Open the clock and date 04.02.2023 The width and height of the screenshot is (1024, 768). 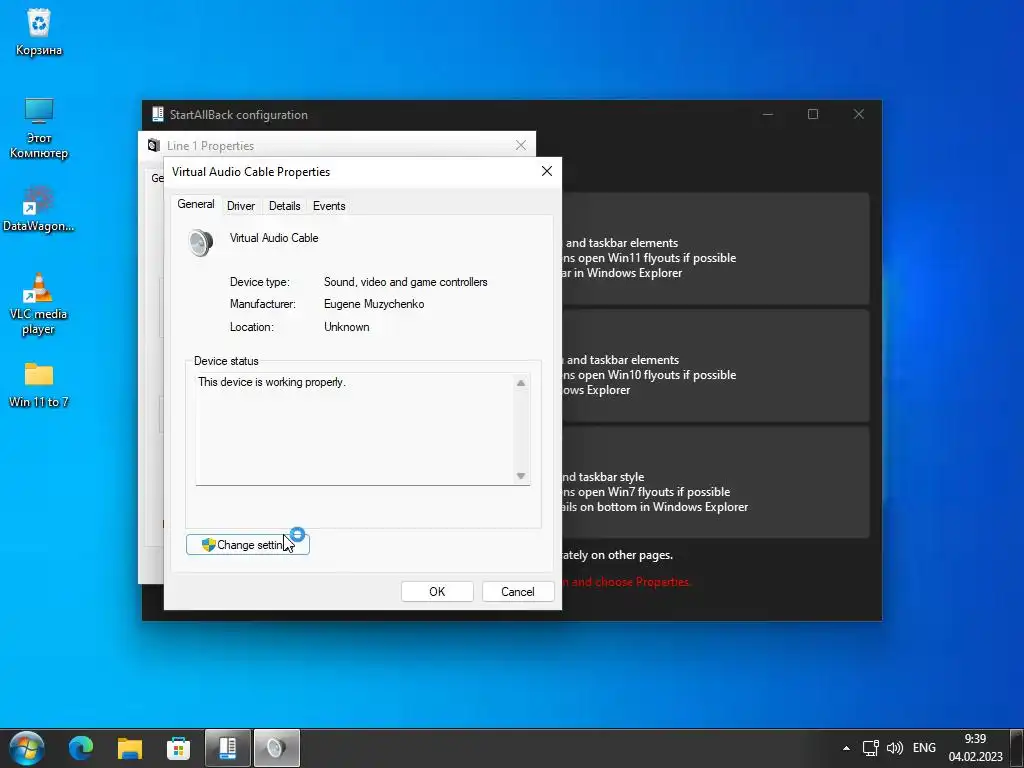click(975, 748)
